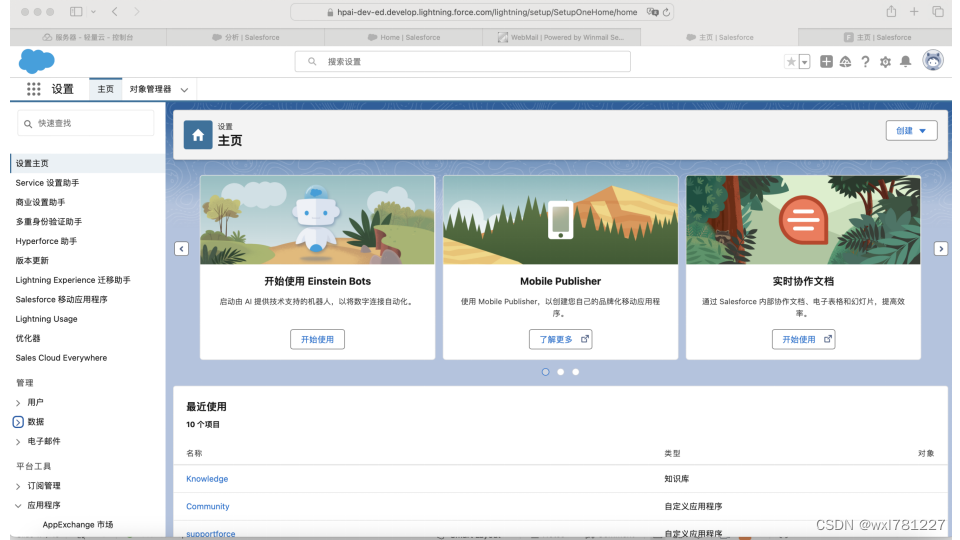Toggle the Safari sidebar button
This screenshot has width=960, height=540.
click(x=76, y=12)
